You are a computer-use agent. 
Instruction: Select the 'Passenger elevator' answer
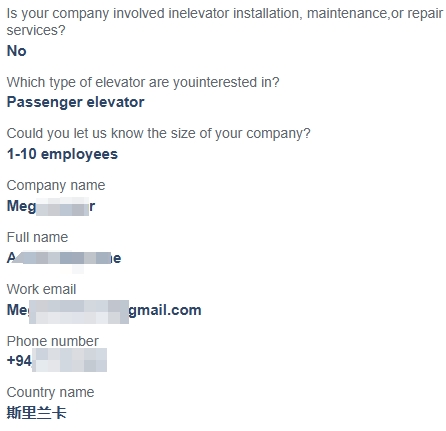(x=76, y=102)
